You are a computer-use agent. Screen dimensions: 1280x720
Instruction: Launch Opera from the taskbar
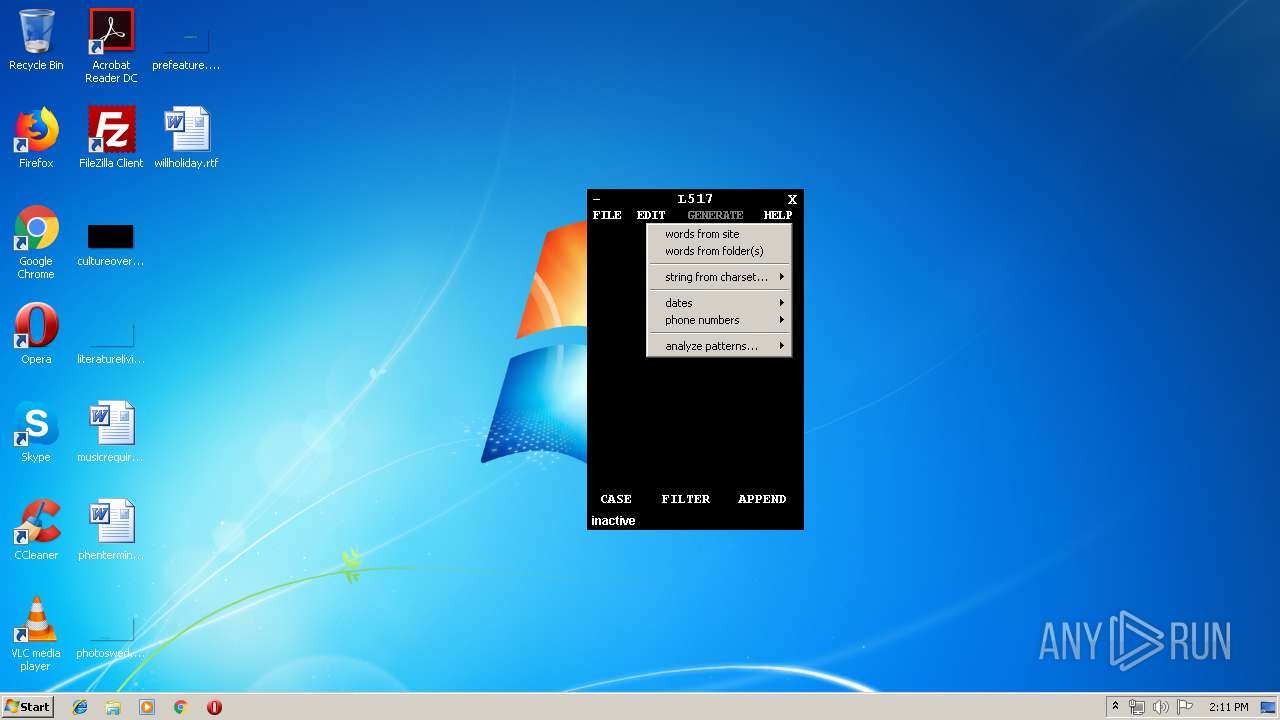214,707
